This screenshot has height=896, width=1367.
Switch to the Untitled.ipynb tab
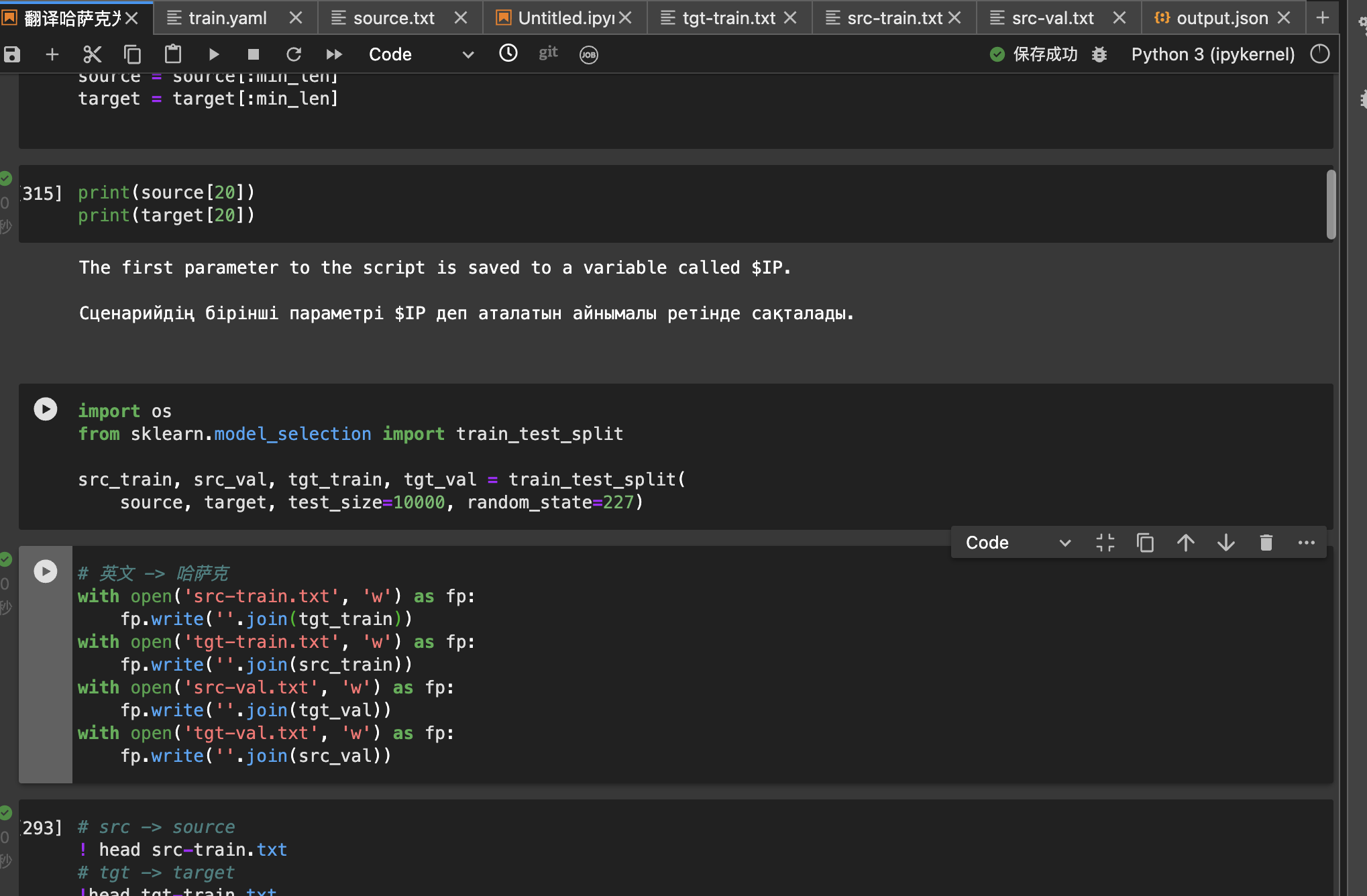565,17
